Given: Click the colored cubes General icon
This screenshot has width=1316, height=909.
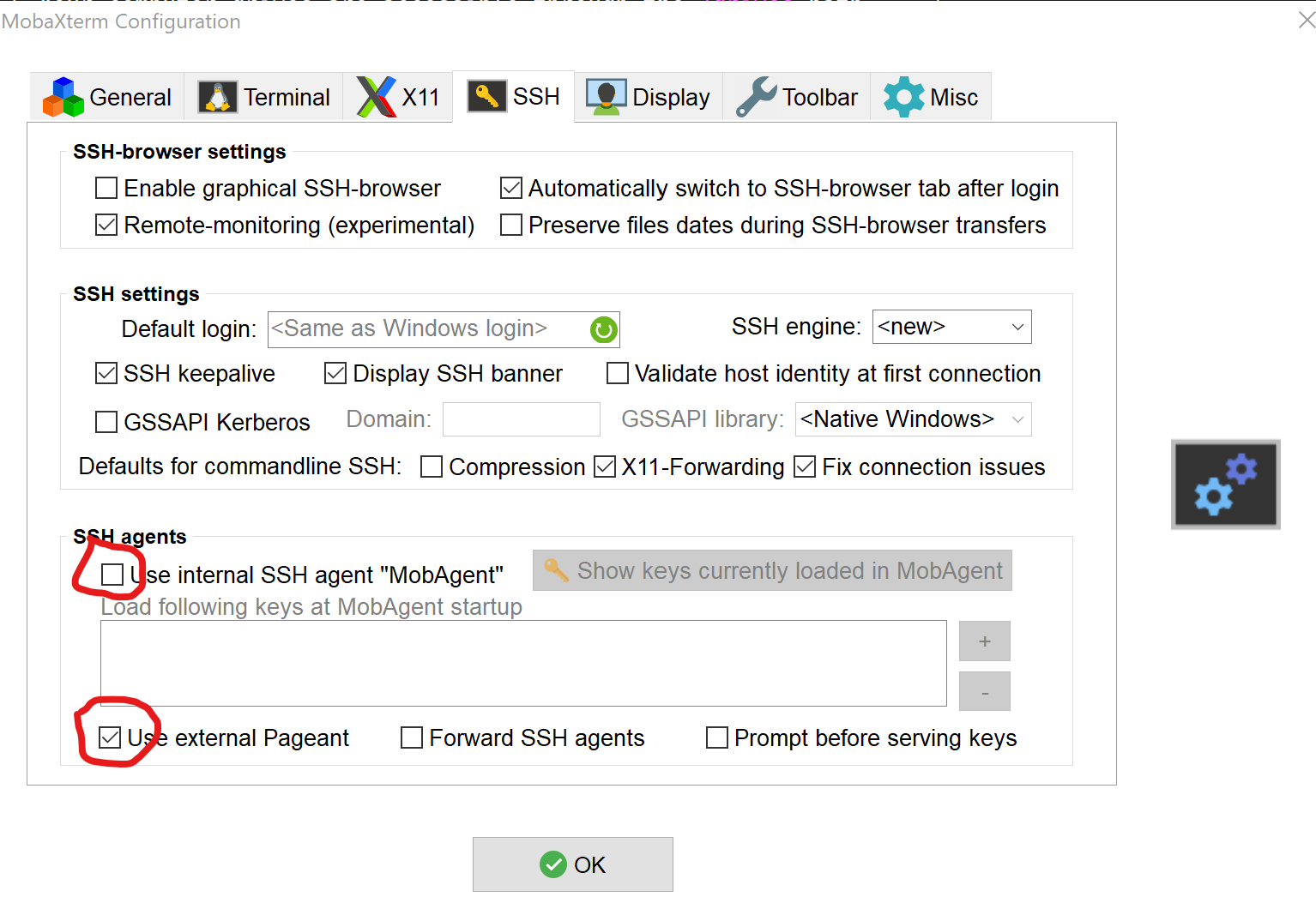Looking at the screenshot, I should click(63, 97).
